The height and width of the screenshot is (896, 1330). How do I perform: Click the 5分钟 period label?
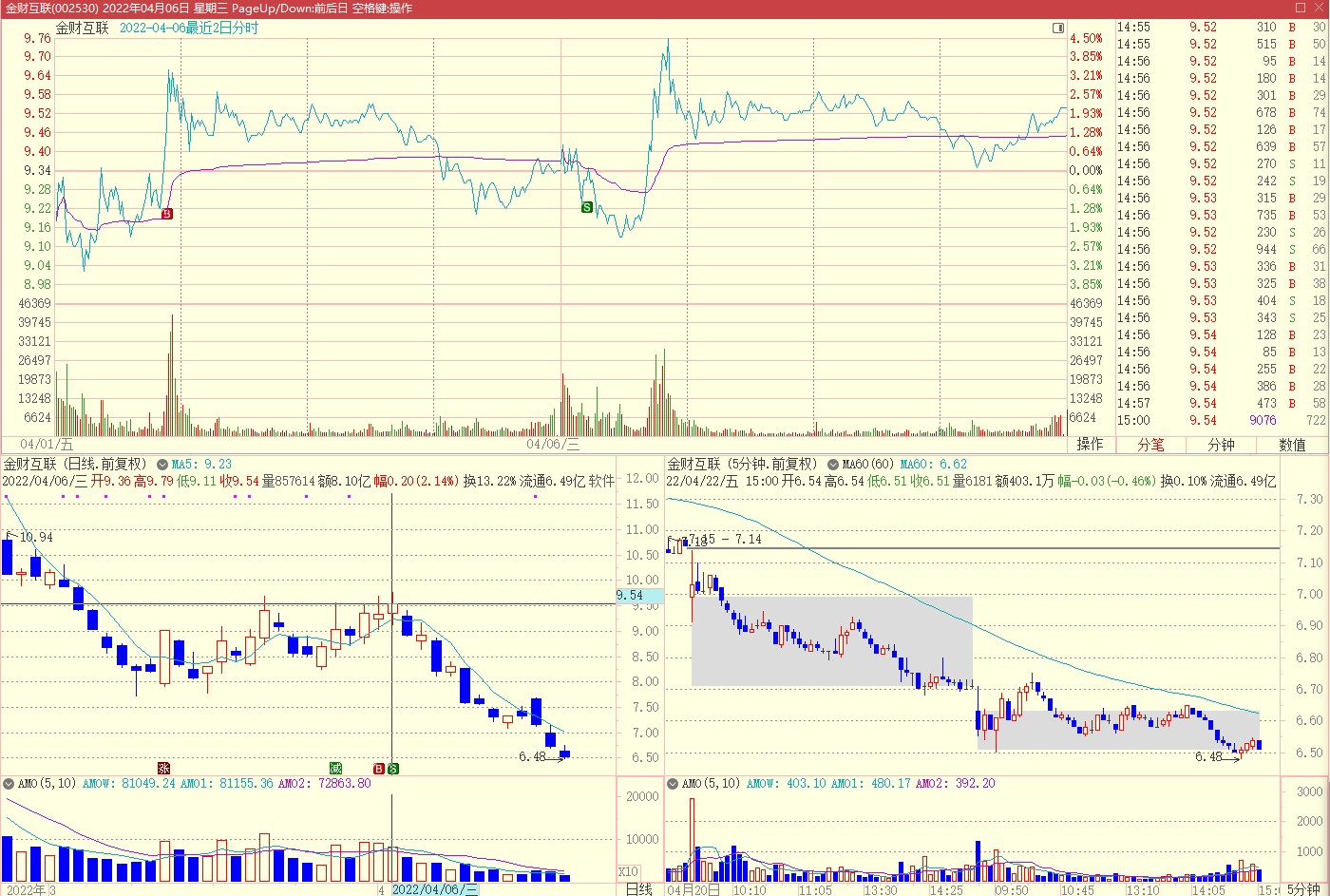point(1304,889)
